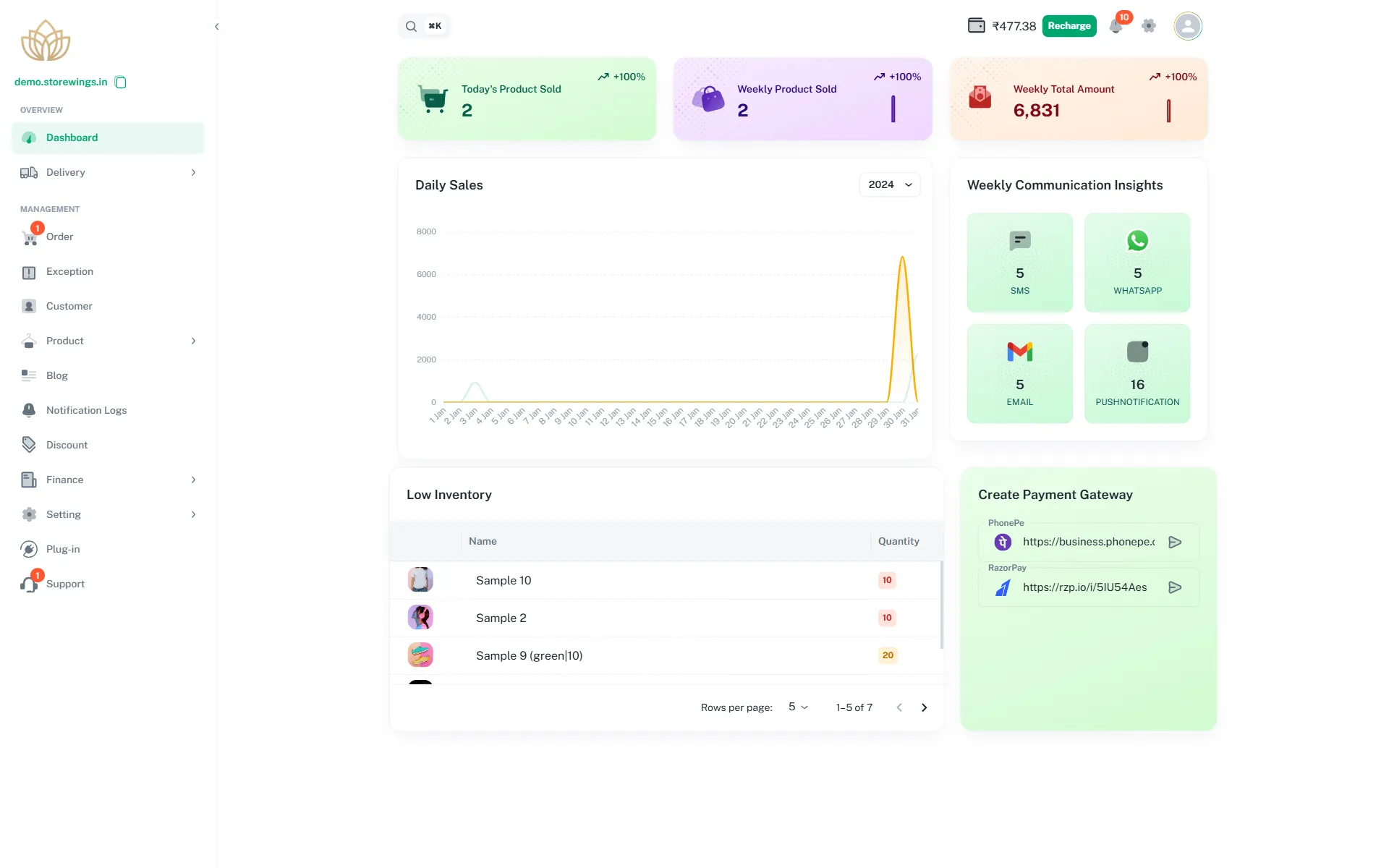Open Today's Product Sold card
1389x868 pixels.
click(x=527, y=99)
